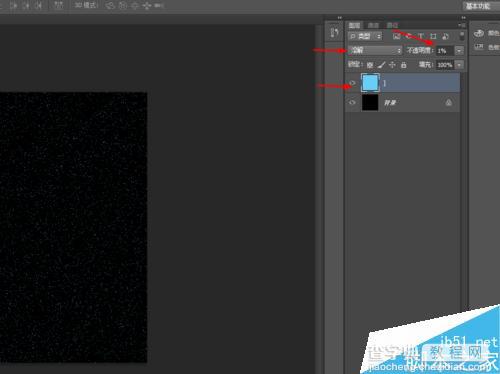Click the 不透明度 1% opacity field
The image size is (500, 374).
coord(445,51)
